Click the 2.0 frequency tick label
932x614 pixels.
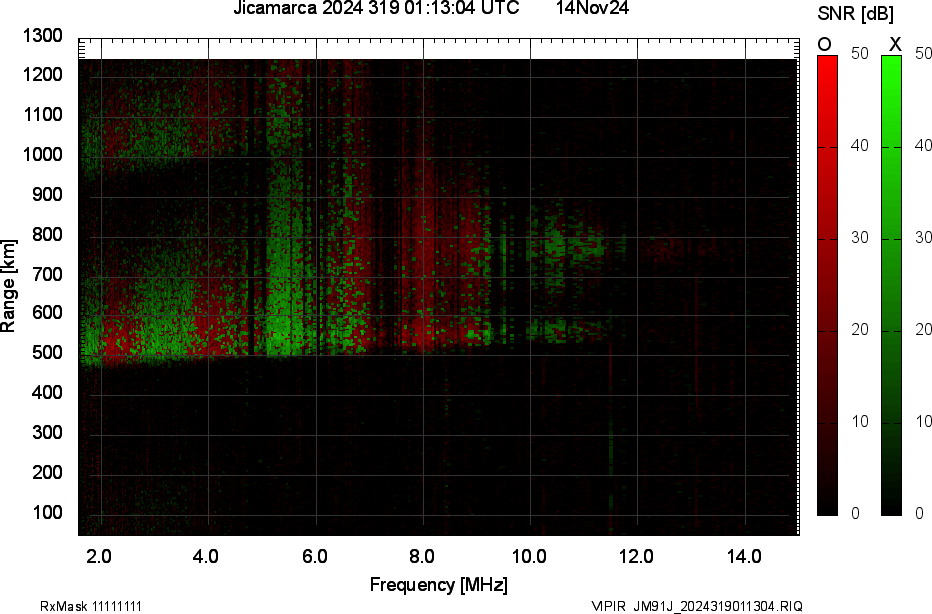tap(99, 556)
